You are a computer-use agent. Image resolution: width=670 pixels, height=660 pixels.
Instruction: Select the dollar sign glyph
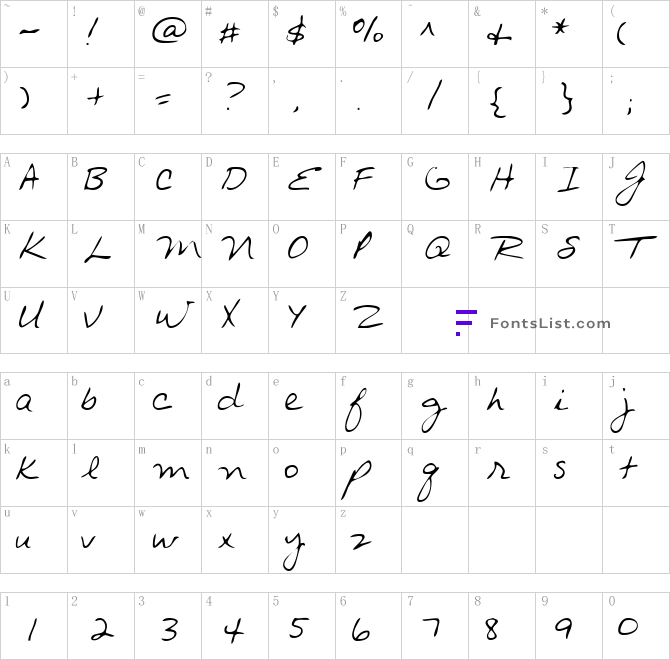pos(297,31)
